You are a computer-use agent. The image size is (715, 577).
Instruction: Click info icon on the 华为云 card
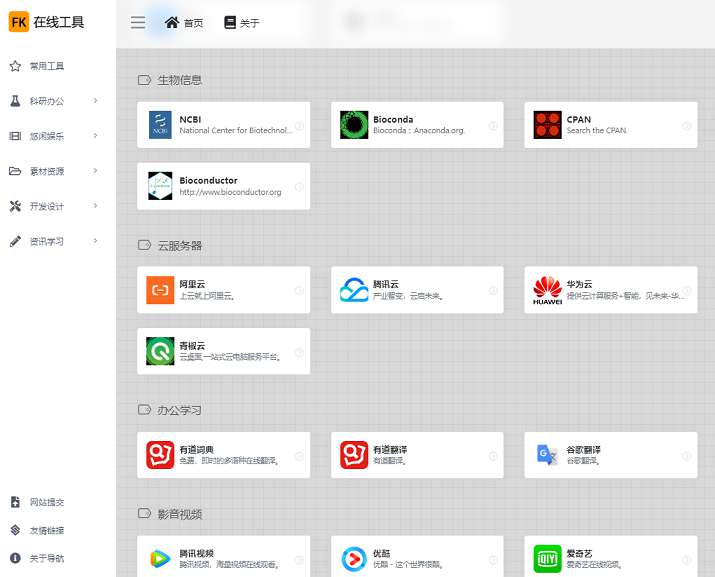686,291
